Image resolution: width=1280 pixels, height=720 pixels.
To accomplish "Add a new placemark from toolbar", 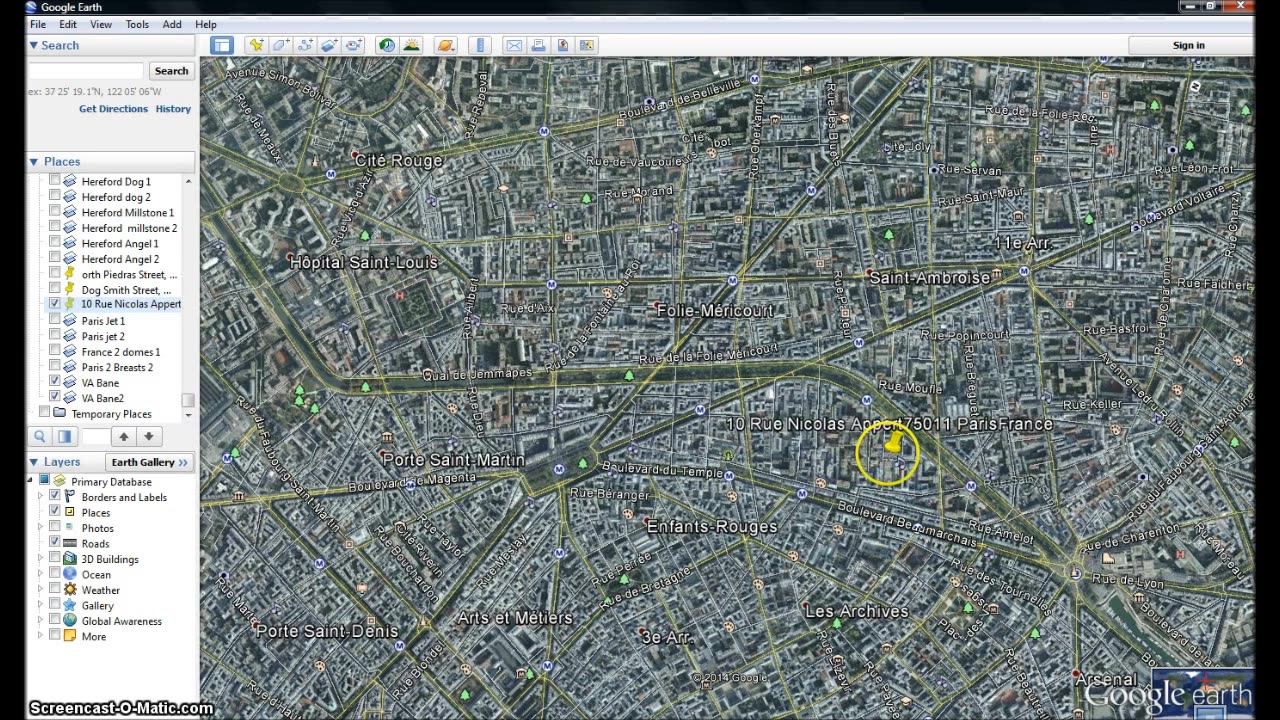I will (257, 45).
